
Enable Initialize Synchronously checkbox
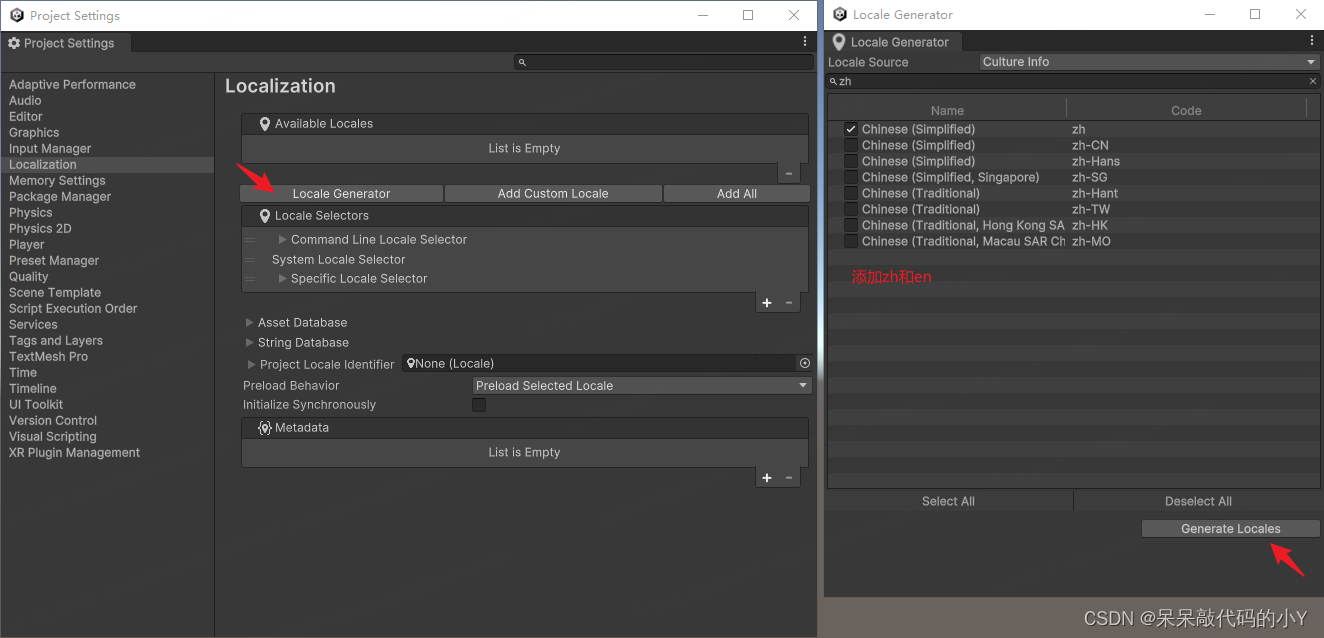tap(479, 405)
